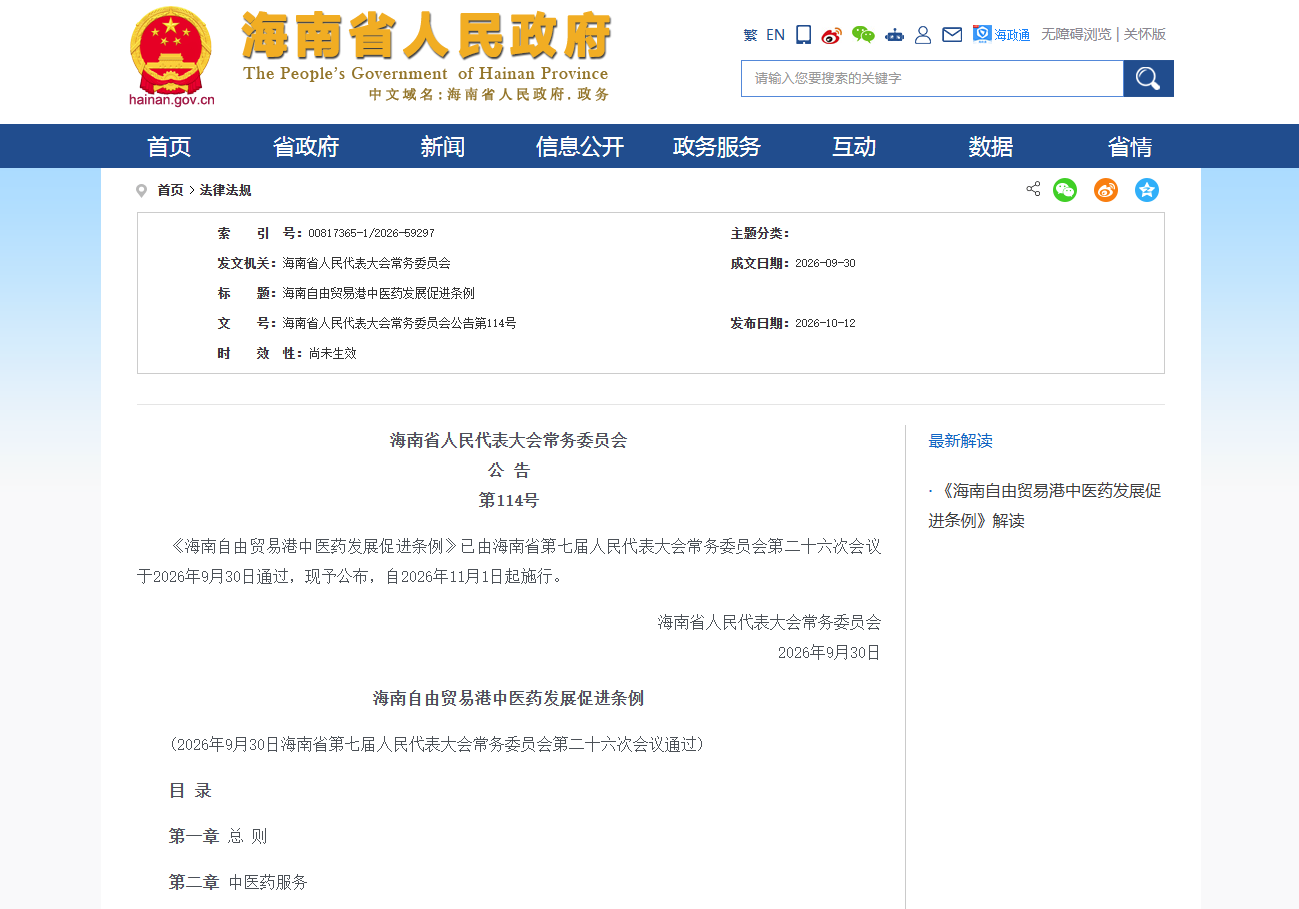Click 法律法规 in the breadcrumb
Viewport: 1299px width, 909px height.
(x=225, y=190)
